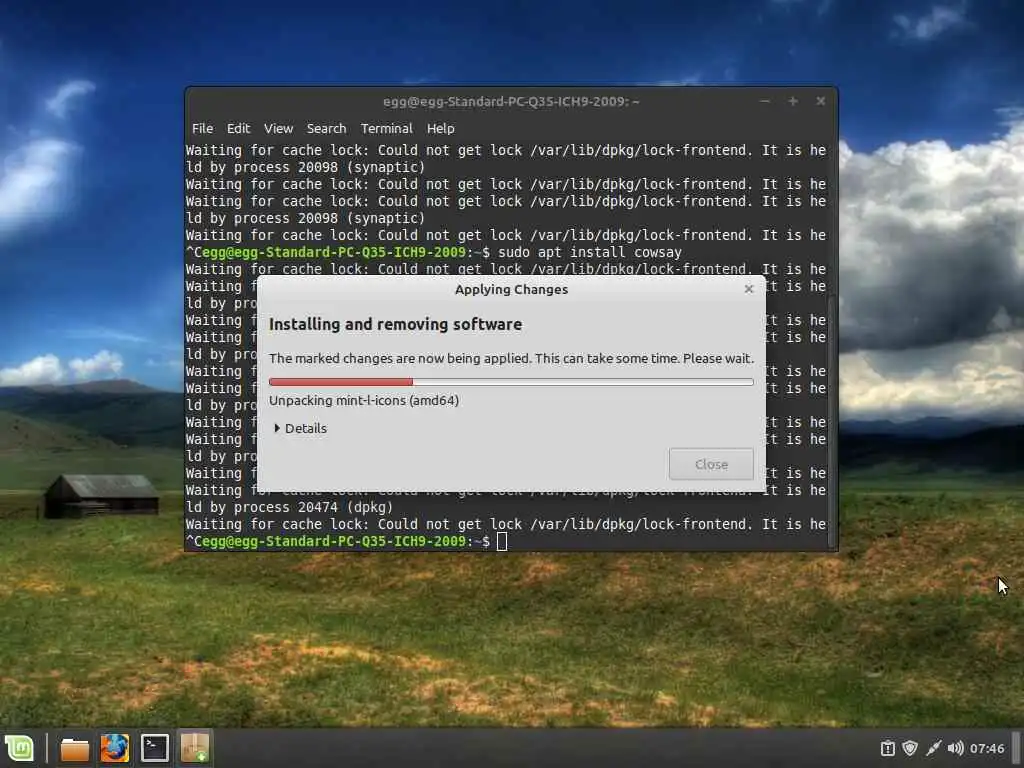1024x768 pixels.
Task: Open the Search menu in the terminal
Action: 327,129
